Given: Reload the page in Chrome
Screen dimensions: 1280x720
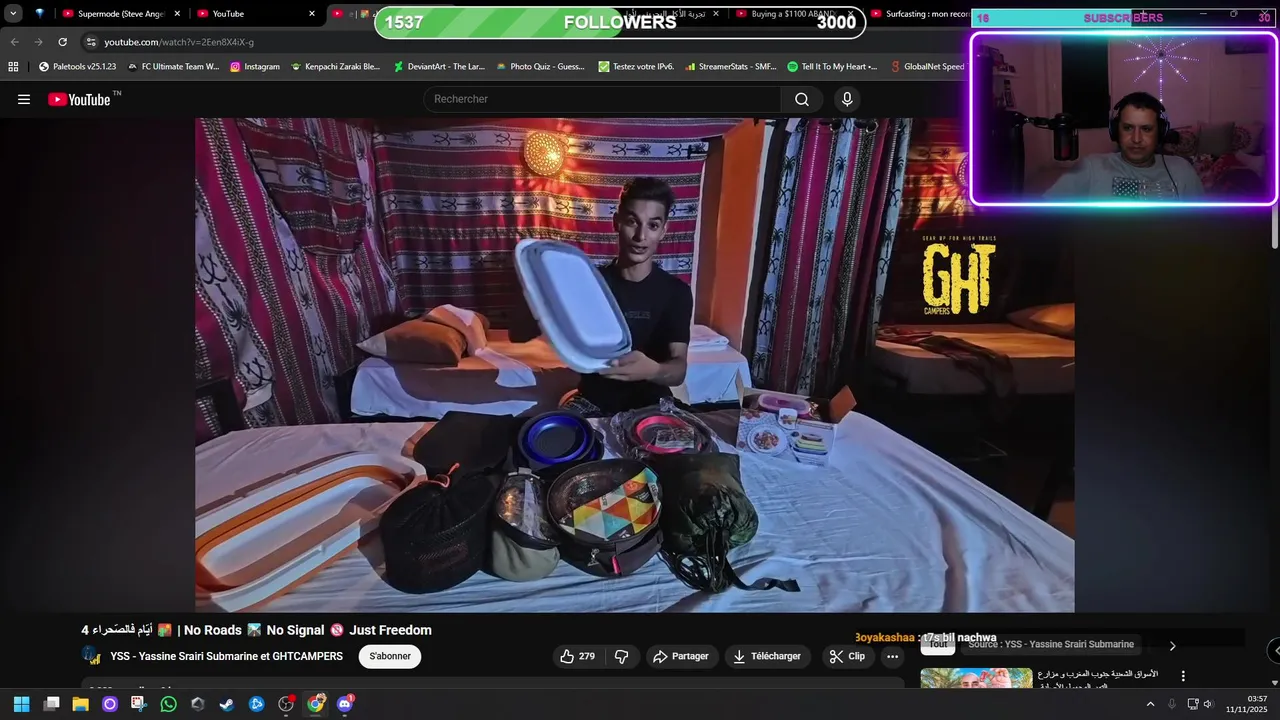Looking at the screenshot, I should pyautogui.click(x=62, y=42).
